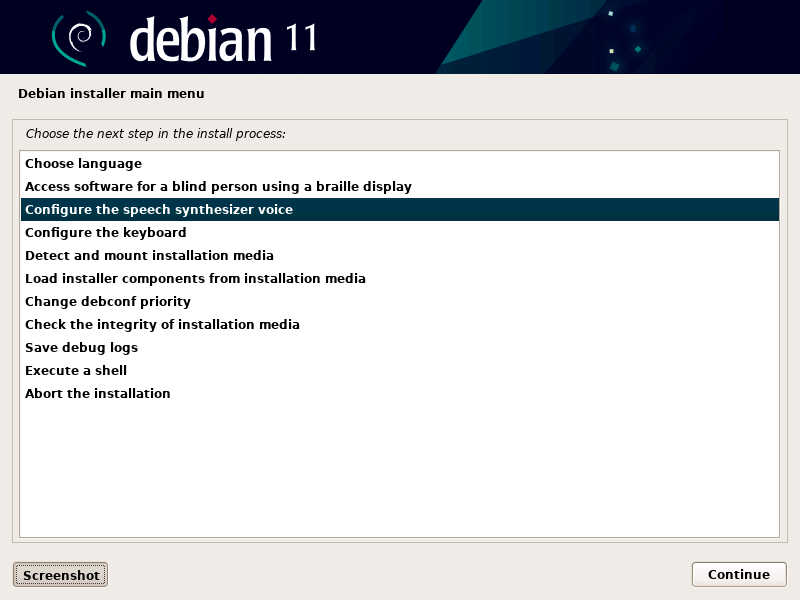Choose Change debconf priority option

(x=399, y=302)
